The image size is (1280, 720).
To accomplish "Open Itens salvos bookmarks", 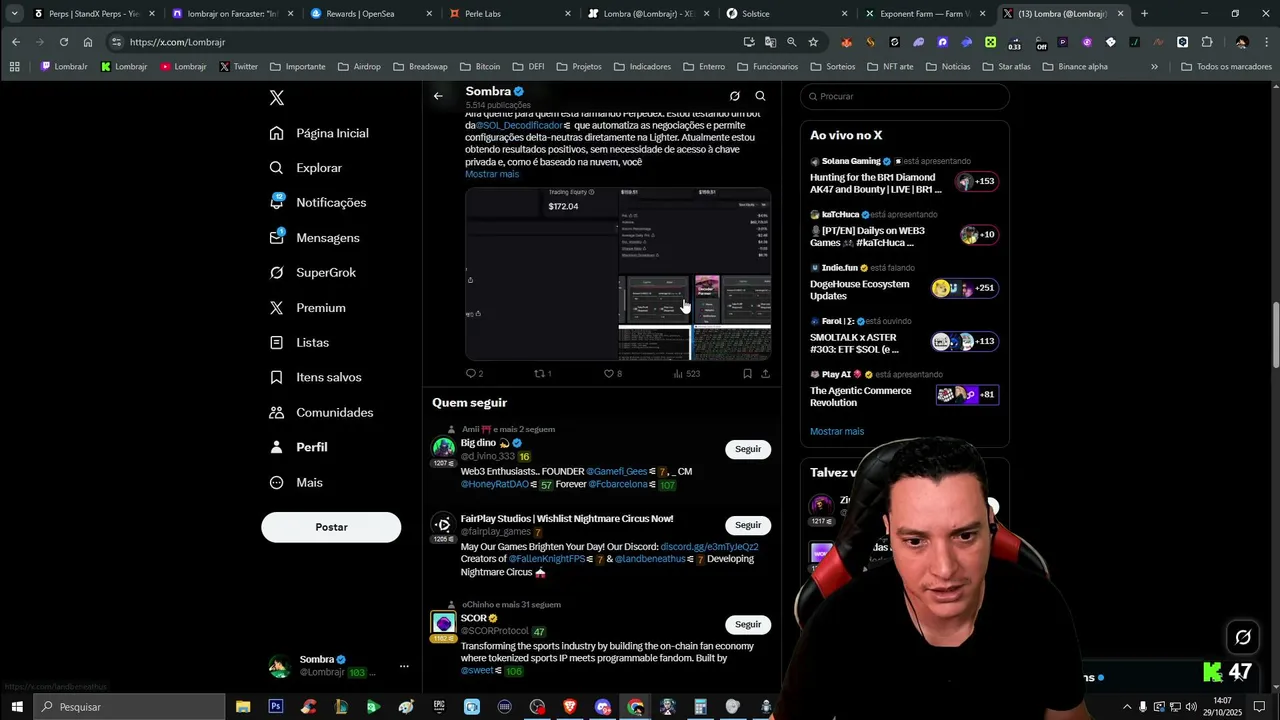I will [315, 377].
